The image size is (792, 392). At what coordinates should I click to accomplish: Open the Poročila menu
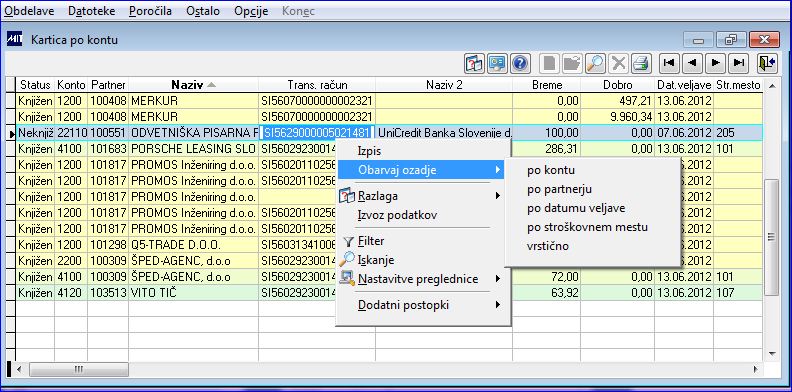click(x=151, y=11)
